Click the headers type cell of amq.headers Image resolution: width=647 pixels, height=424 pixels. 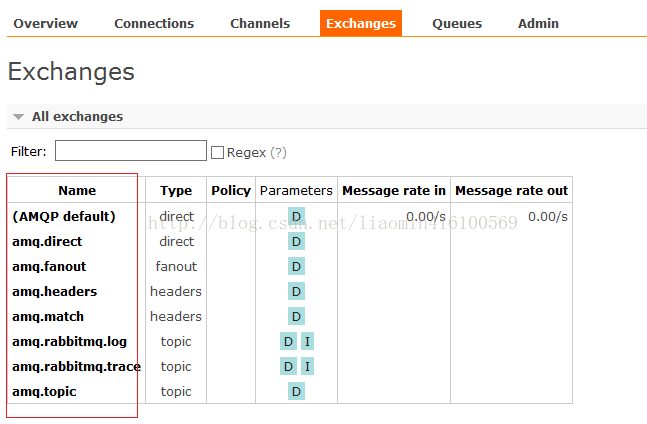pos(176,292)
